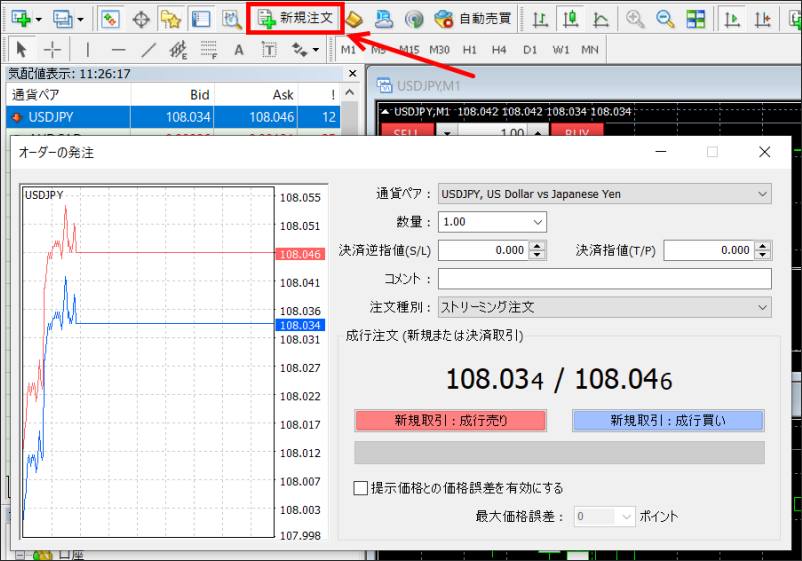This screenshot has width=802, height=561.
Task: Open new chart dropdown arrow
Action: (38, 20)
